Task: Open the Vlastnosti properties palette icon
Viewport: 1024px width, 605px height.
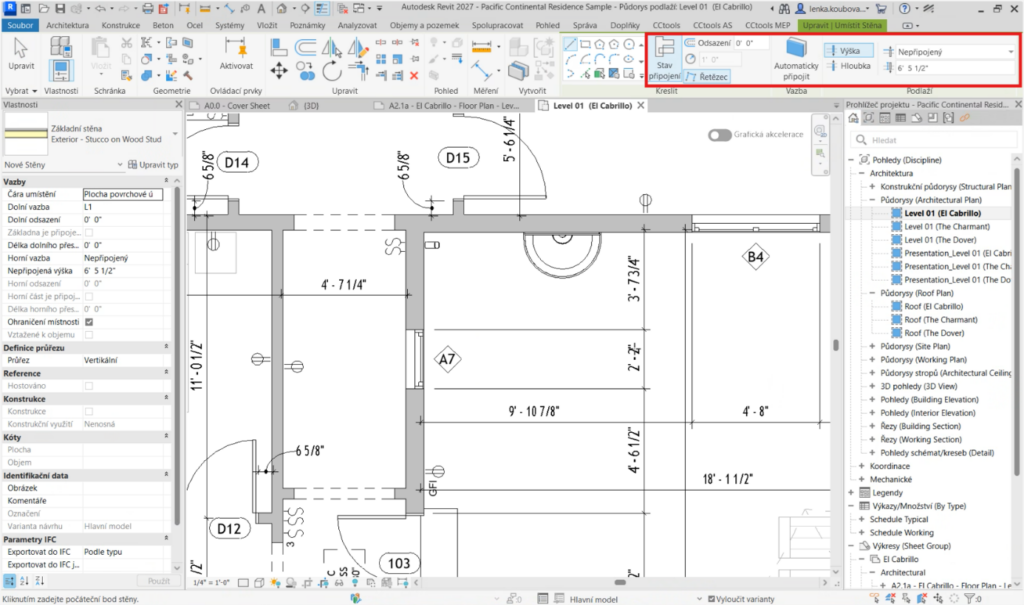Action: pyautogui.click(x=60, y=72)
